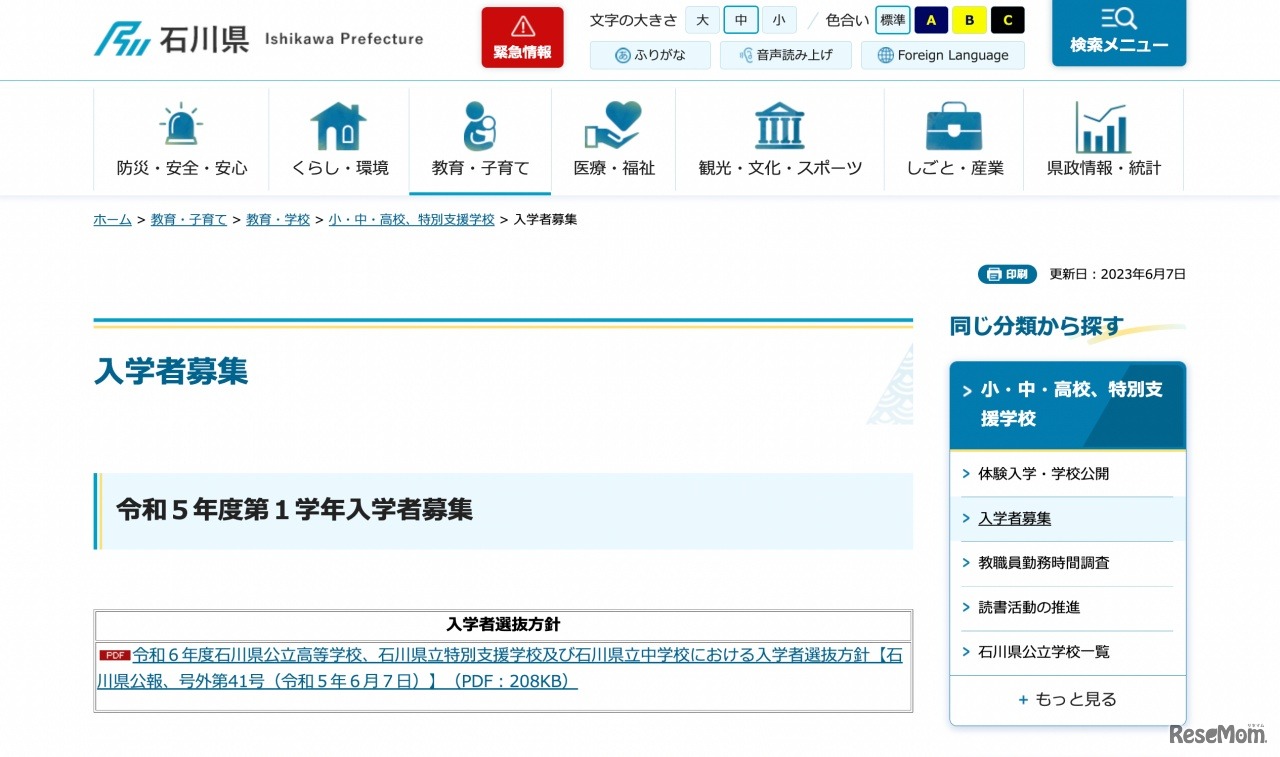Screen dimensions: 1280x757
Task: Click the red 緊急情報 button
Action: point(521,36)
